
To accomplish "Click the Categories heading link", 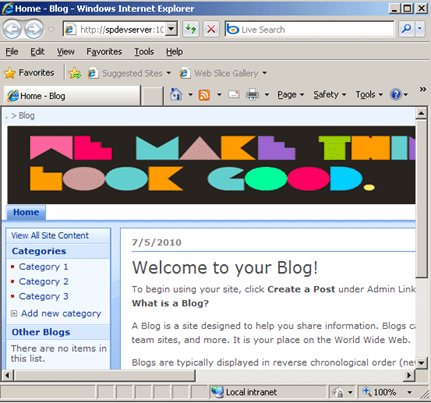I will [39, 251].
